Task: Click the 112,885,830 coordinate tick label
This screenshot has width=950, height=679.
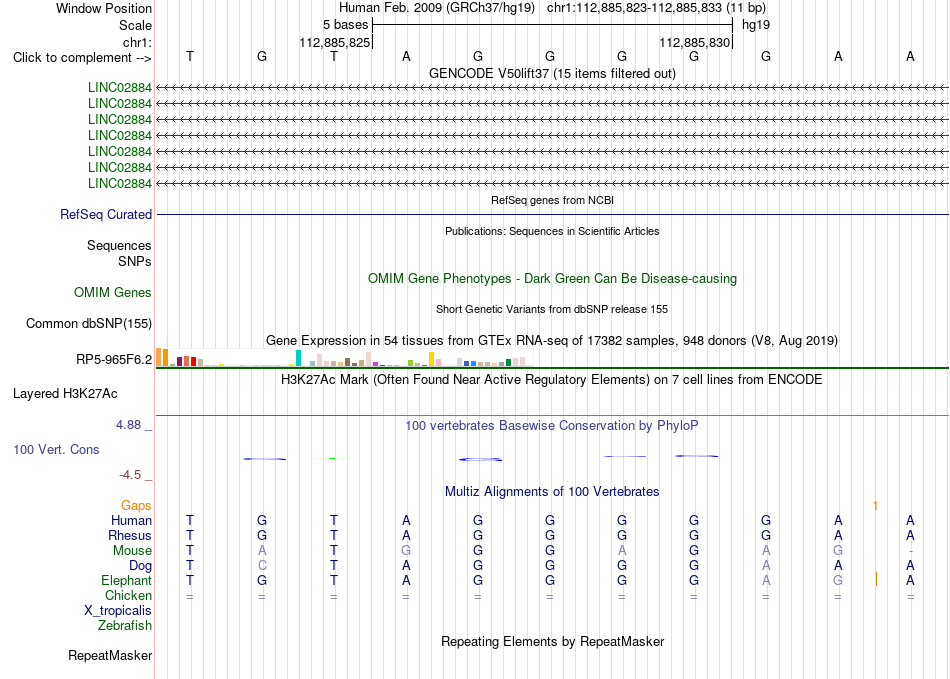Action: point(694,42)
